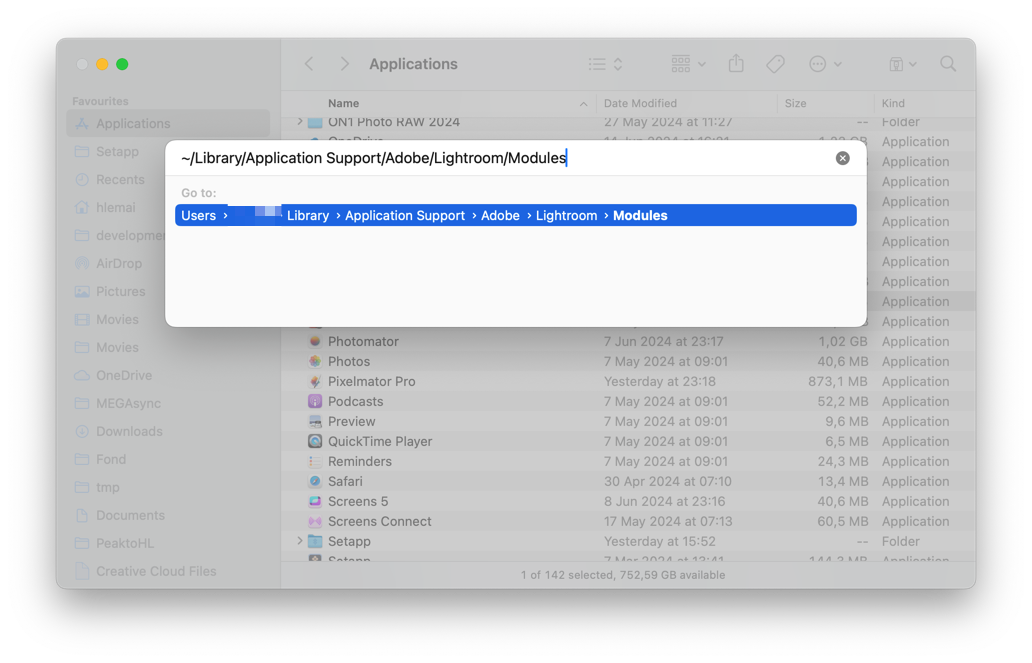Click the Photos app icon
Screen dimensions: 1032x663
[315, 361]
